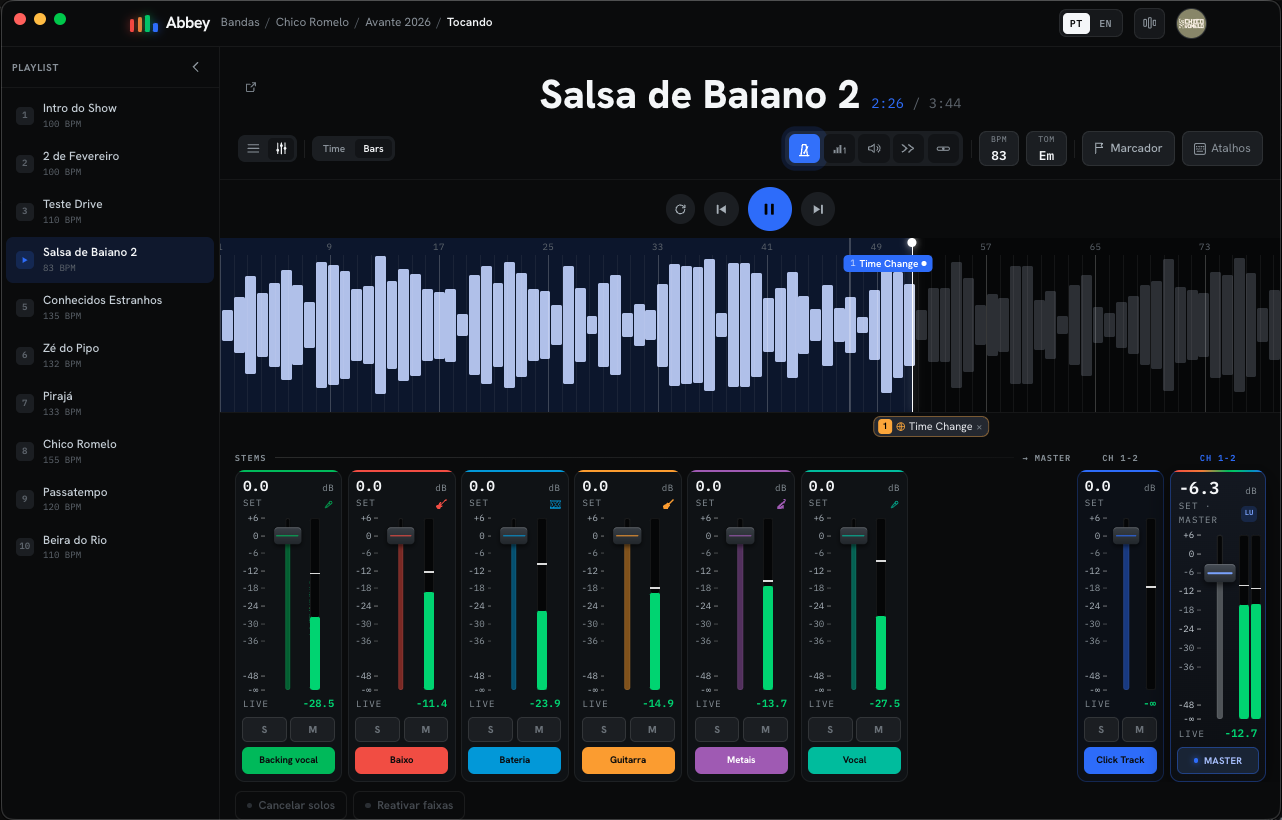1282x820 pixels.
Task: Open the TOM key selector
Action: coord(1046,148)
